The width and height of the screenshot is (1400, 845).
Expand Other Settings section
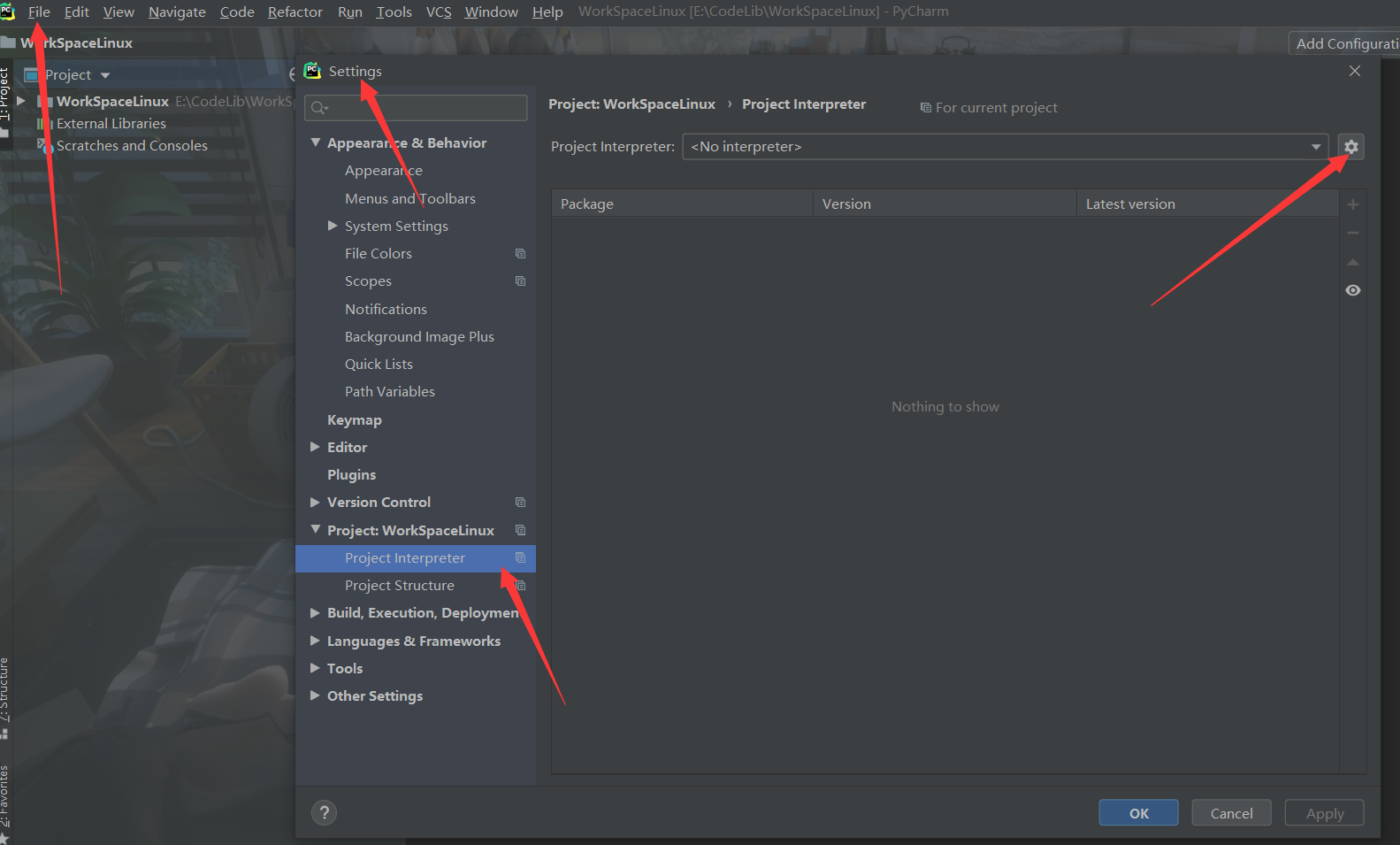point(315,695)
